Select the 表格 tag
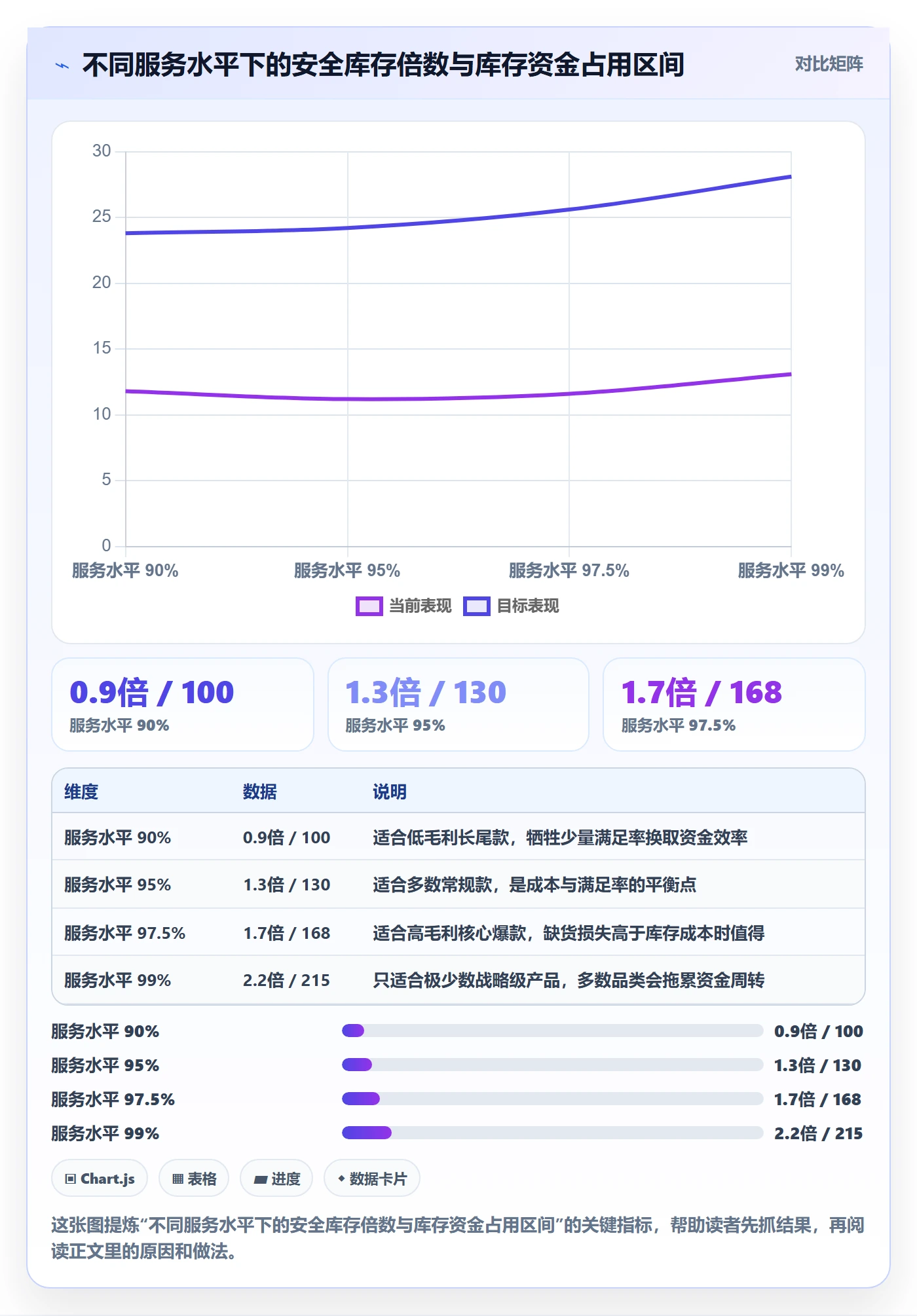This screenshot has width=917, height=1316. [194, 1179]
